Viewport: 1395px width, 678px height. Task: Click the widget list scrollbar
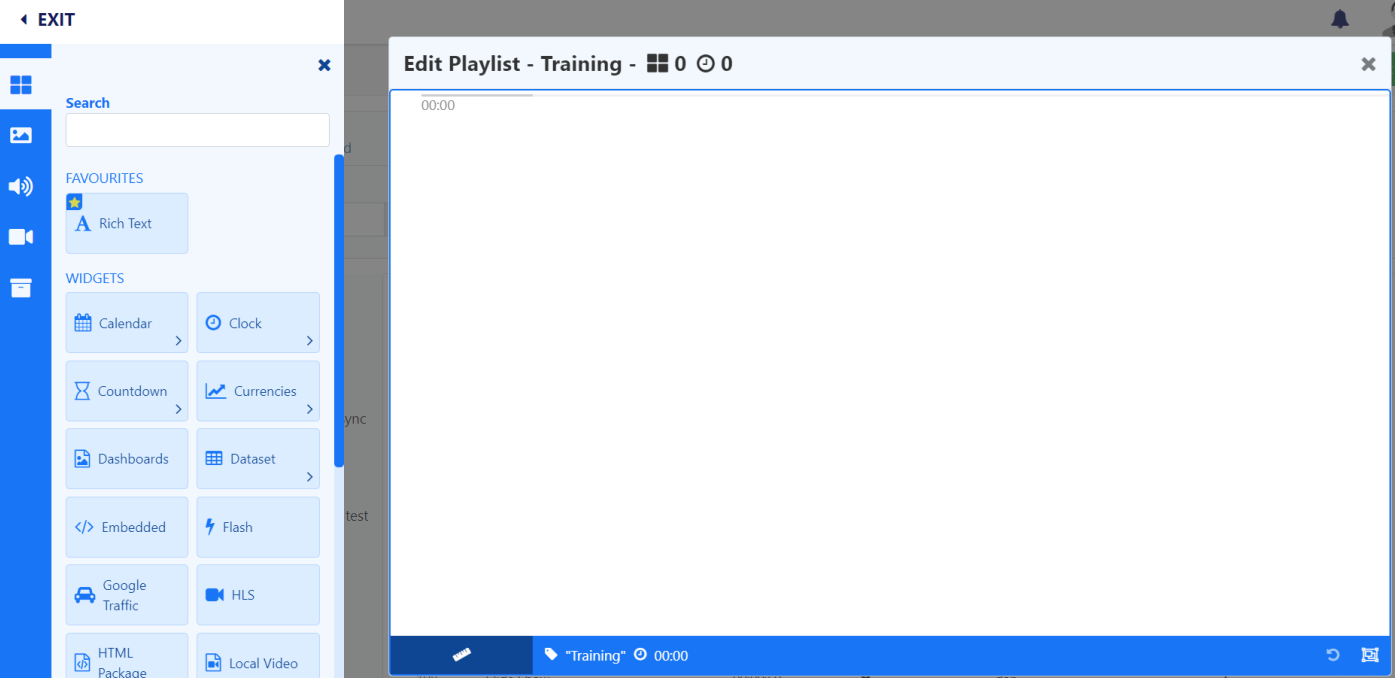(x=339, y=310)
